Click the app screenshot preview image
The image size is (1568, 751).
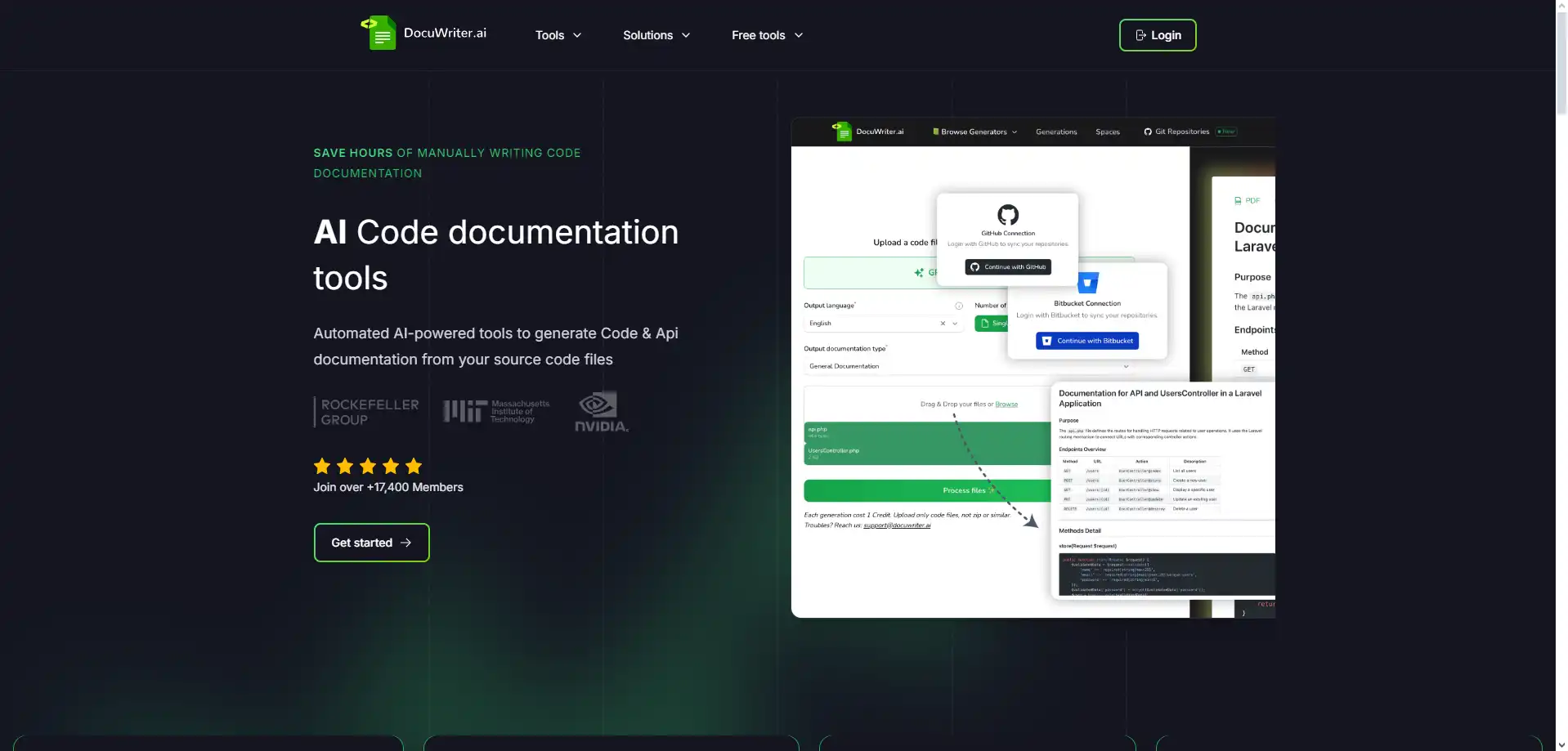tap(1033, 368)
